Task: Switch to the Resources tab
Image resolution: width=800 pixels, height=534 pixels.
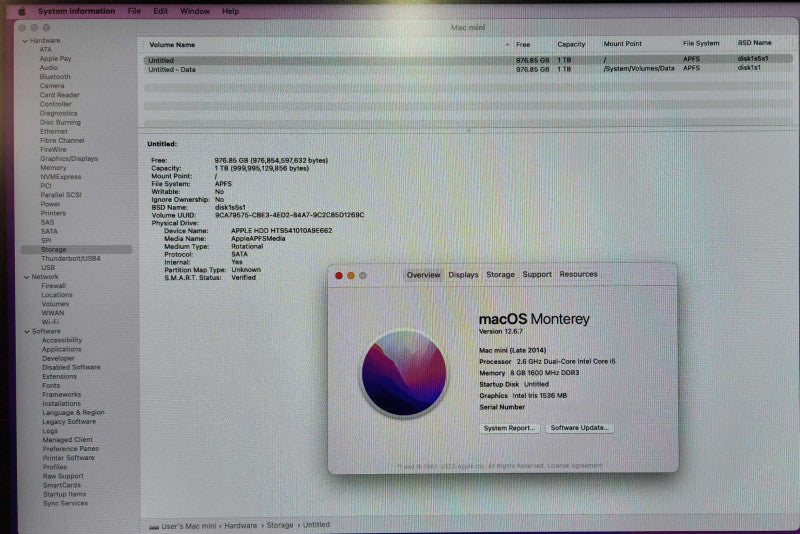Action: point(579,274)
